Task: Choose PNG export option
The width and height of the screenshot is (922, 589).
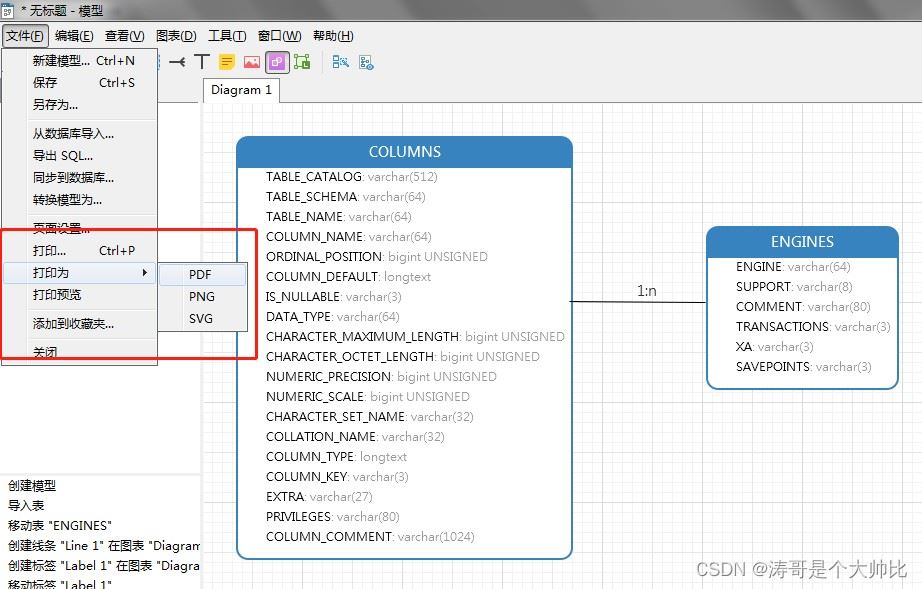Action: 201,296
